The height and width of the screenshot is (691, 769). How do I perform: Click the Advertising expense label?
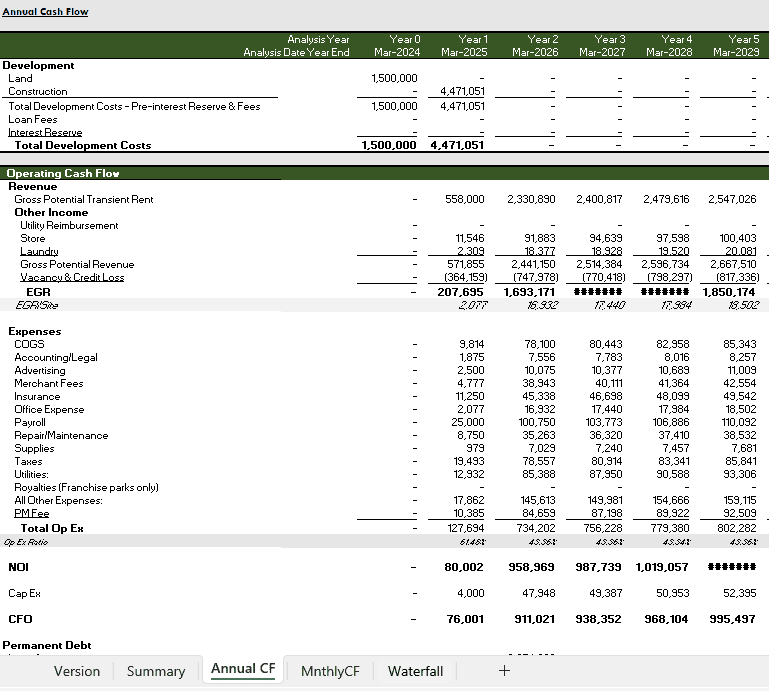[40, 370]
